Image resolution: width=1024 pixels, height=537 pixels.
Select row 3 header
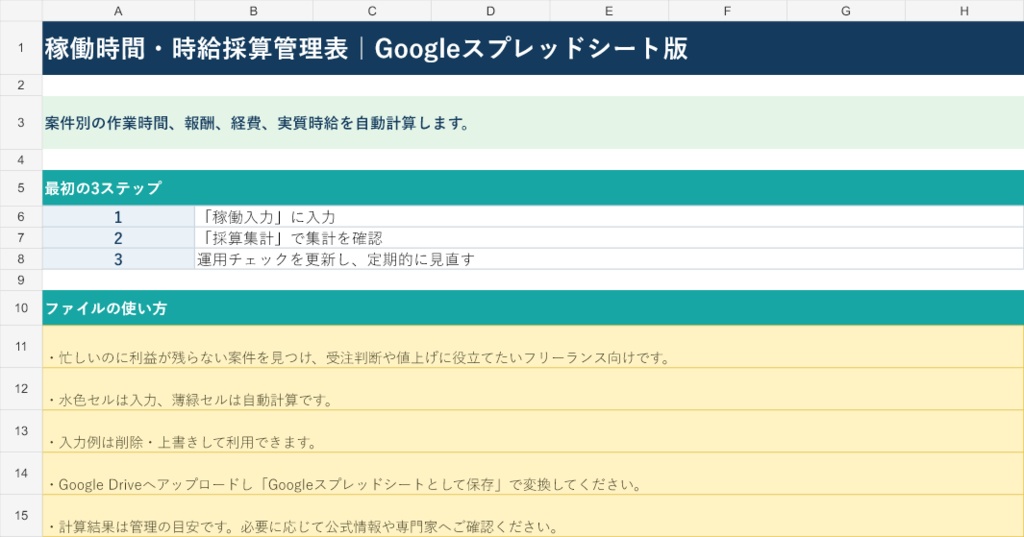click(21, 122)
